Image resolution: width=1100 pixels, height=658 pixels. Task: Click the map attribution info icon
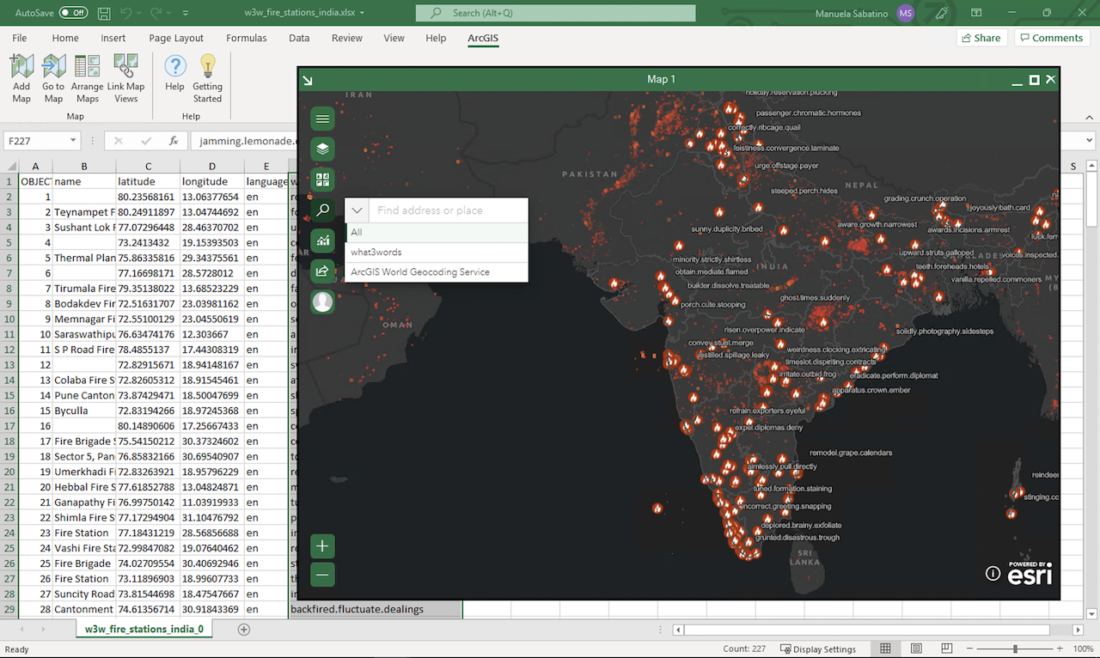pyautogui.click(x=993, y=574)
